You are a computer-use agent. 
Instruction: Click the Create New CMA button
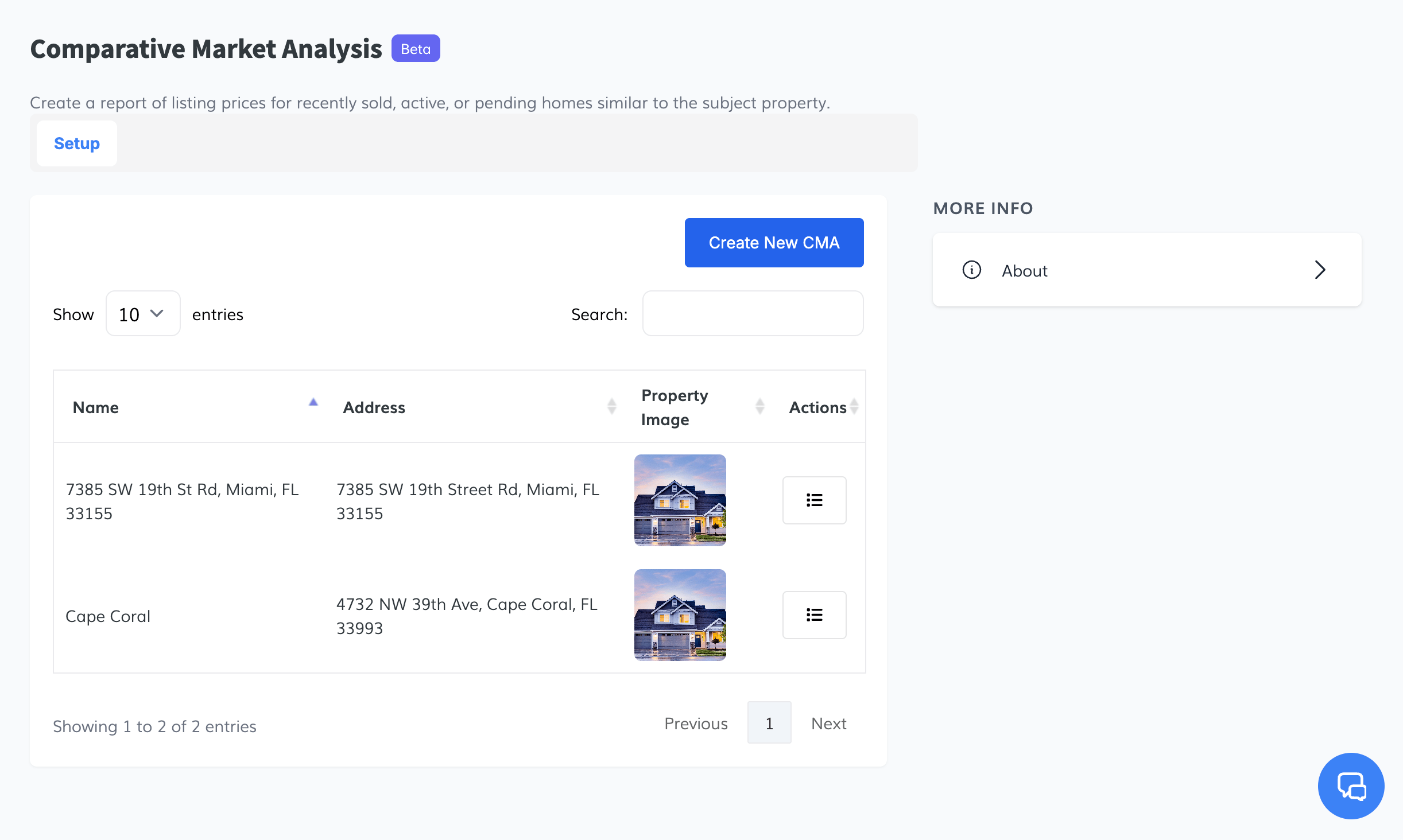[x=773, y=243]
